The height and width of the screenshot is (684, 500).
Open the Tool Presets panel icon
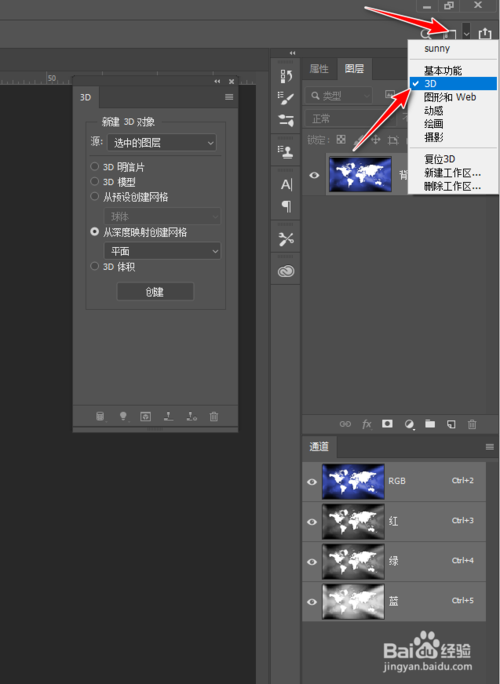point(286,239)
